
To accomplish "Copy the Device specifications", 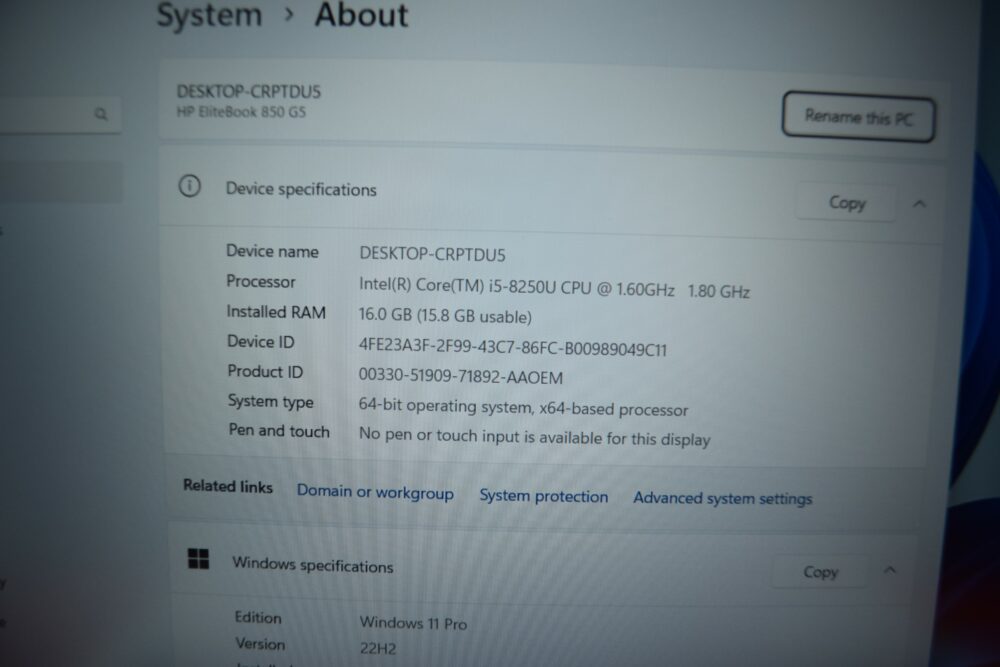I will 846,203.
